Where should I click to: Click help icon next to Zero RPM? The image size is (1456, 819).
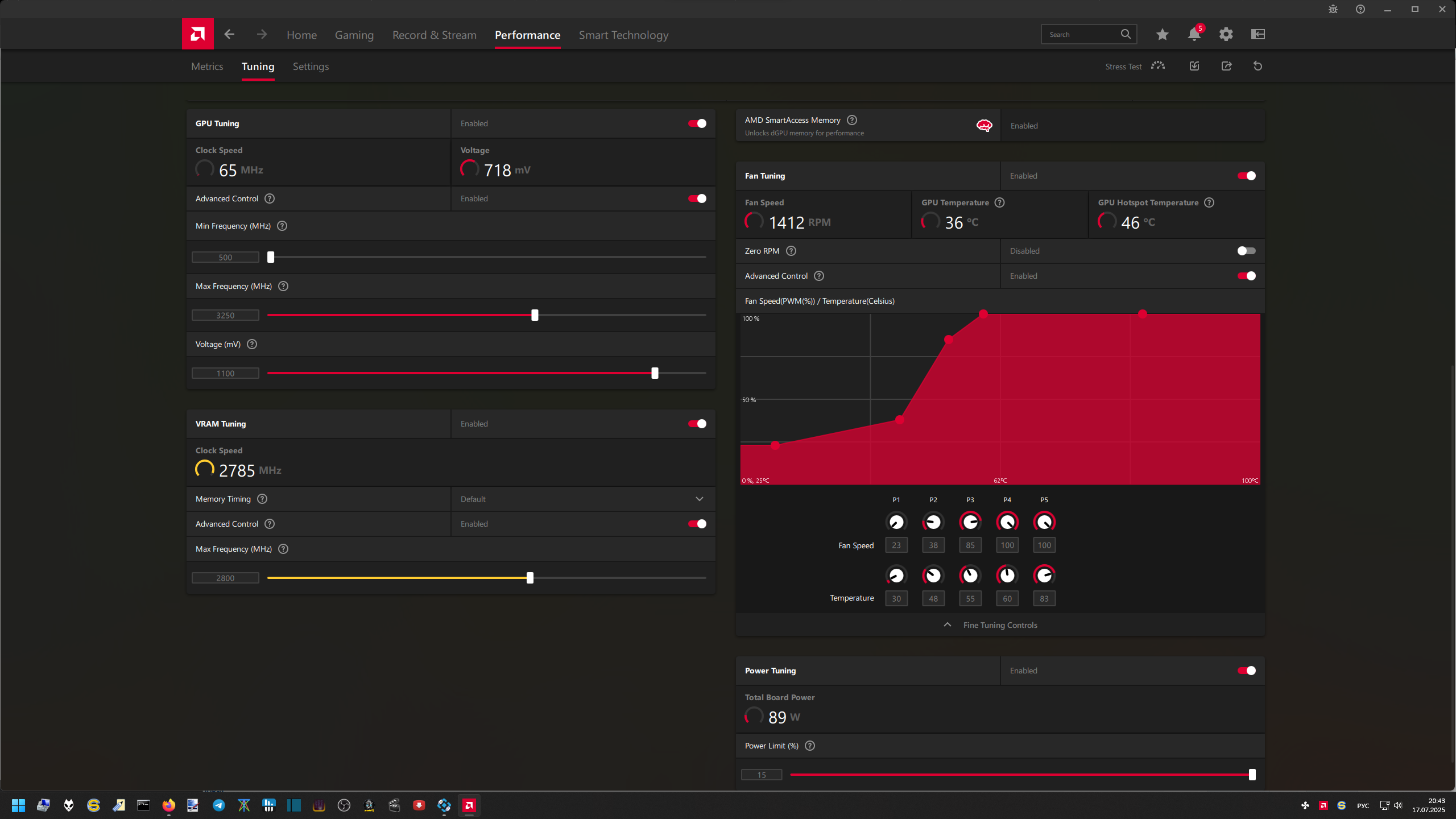pos(791,251)
